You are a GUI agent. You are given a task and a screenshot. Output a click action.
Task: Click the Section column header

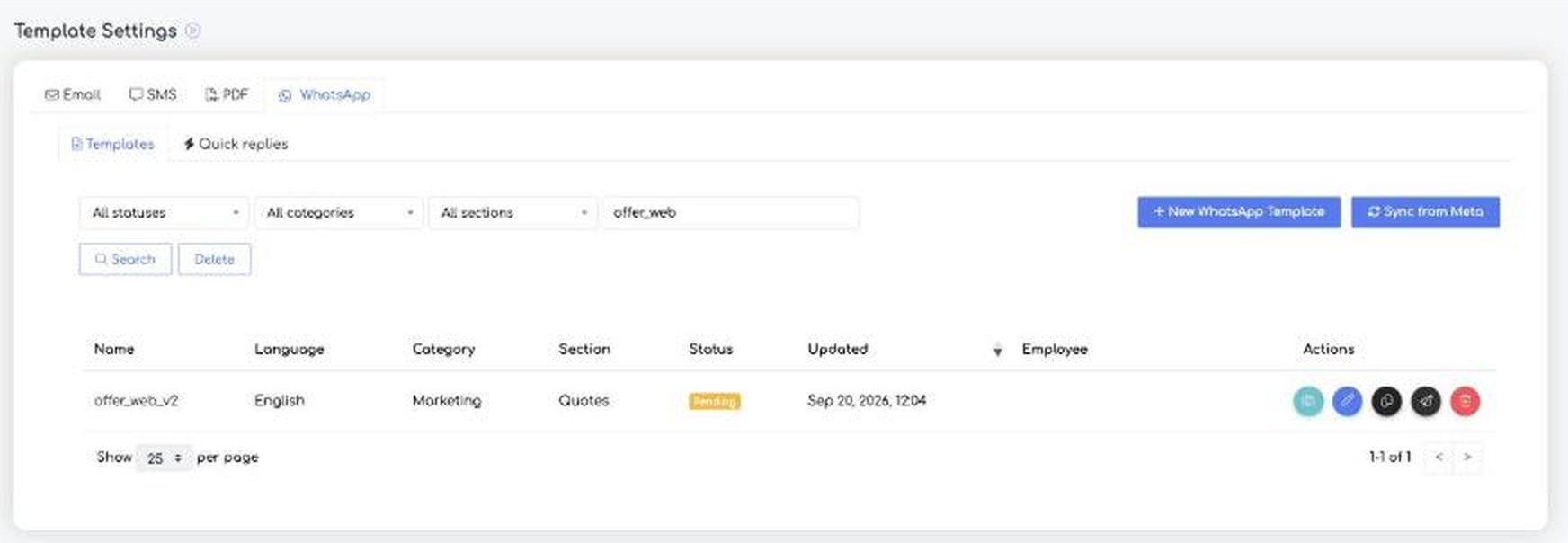click(x=584, y=349)
